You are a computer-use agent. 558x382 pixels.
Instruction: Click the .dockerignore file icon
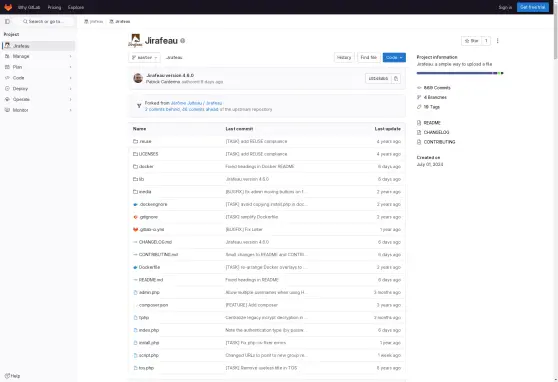(135, 204)
